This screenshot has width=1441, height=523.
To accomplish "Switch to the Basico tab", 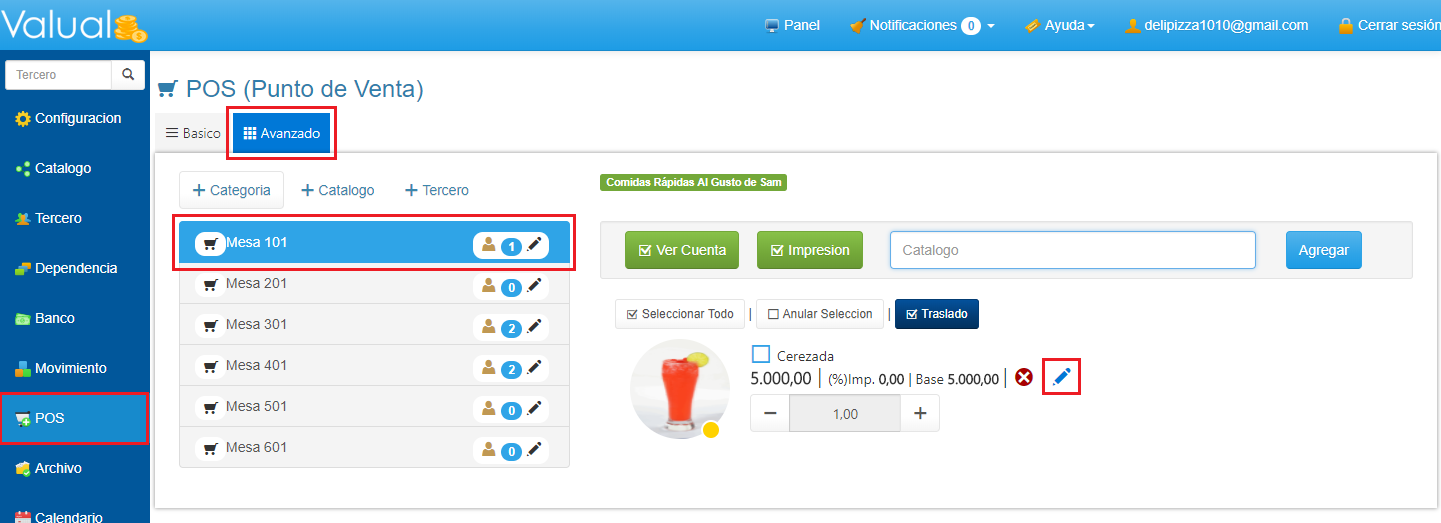I will coord(193,133).
